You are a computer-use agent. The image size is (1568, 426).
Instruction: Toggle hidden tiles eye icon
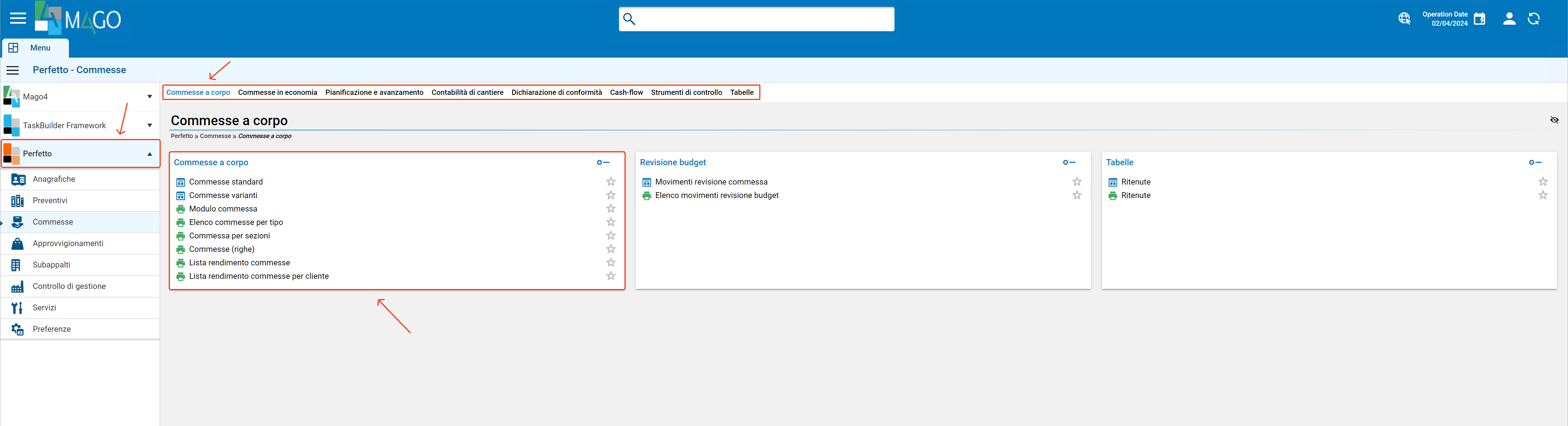tap(1554, 120)
